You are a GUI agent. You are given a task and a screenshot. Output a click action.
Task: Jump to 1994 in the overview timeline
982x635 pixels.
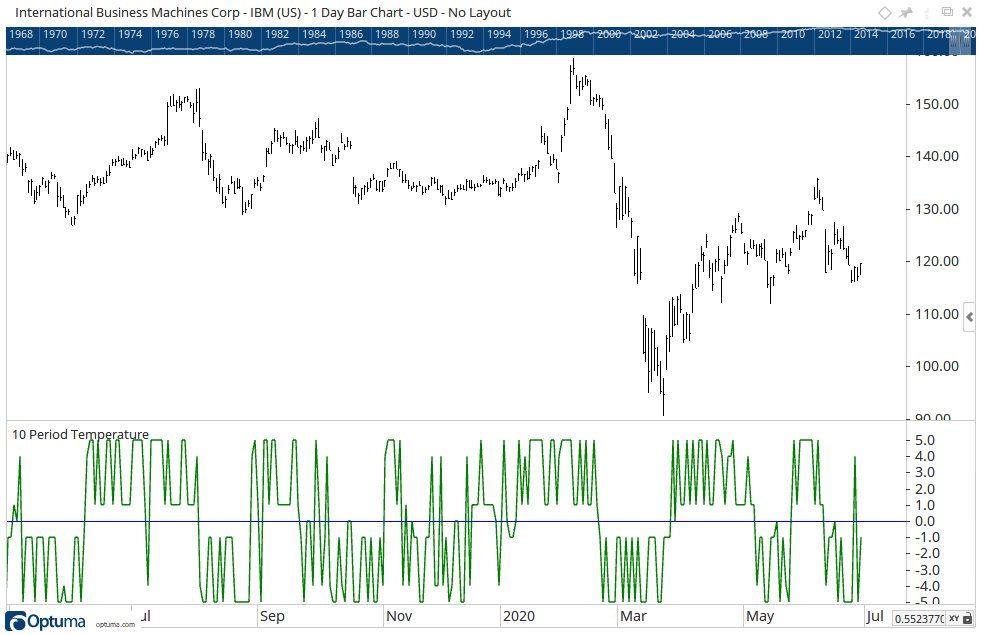click(x=499, y=34)
